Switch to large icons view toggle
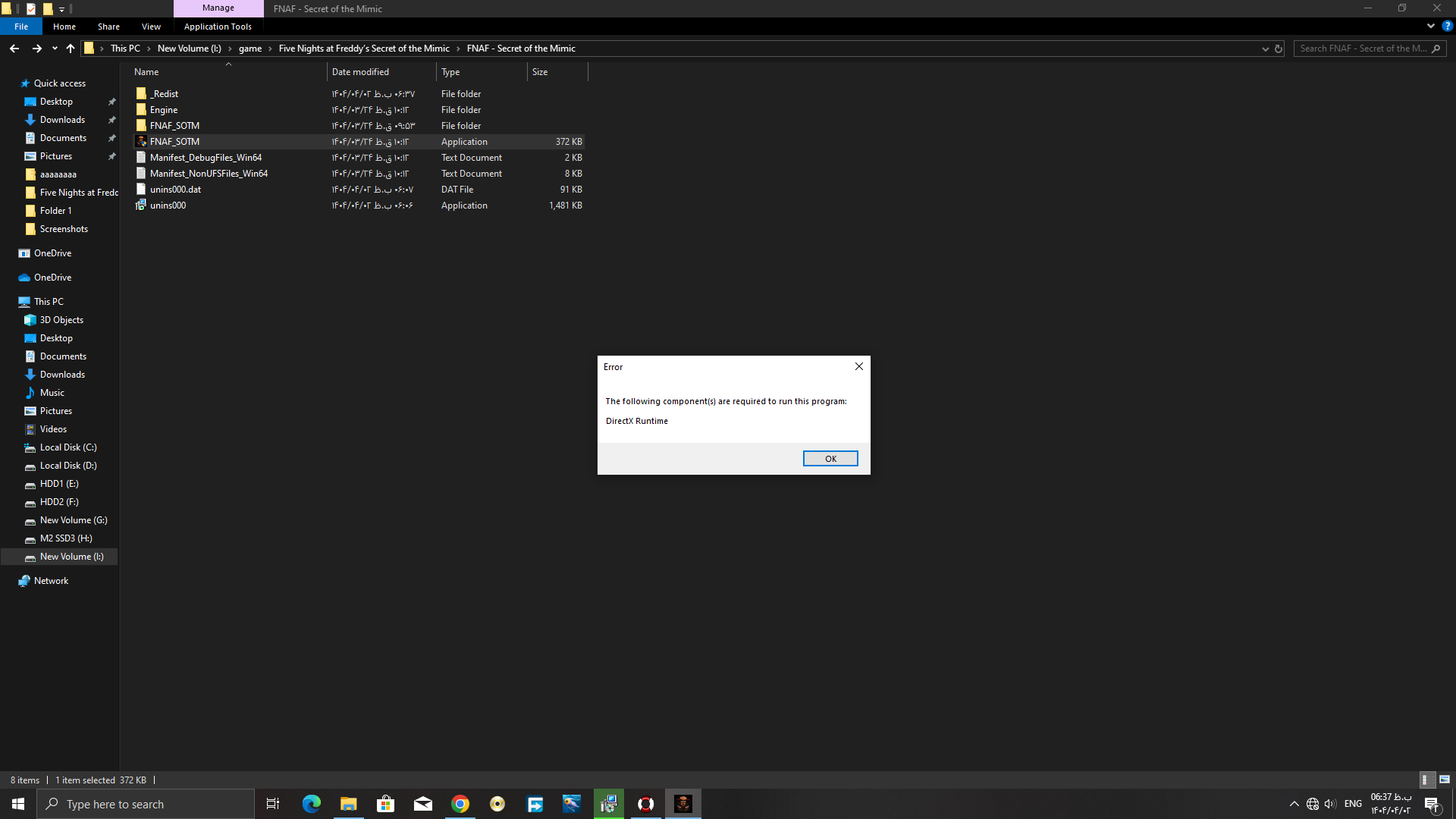Image resolution: width=1456 pixels, height=819 pixels. pyautogui.click(x=1445, y=780)
